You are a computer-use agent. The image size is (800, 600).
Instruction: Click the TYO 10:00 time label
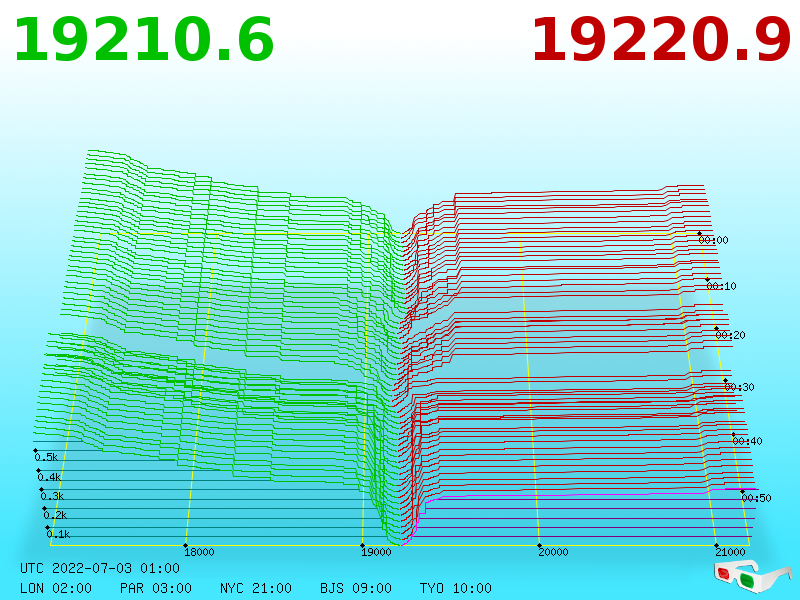pyautogui.click(x=456, y=588)
